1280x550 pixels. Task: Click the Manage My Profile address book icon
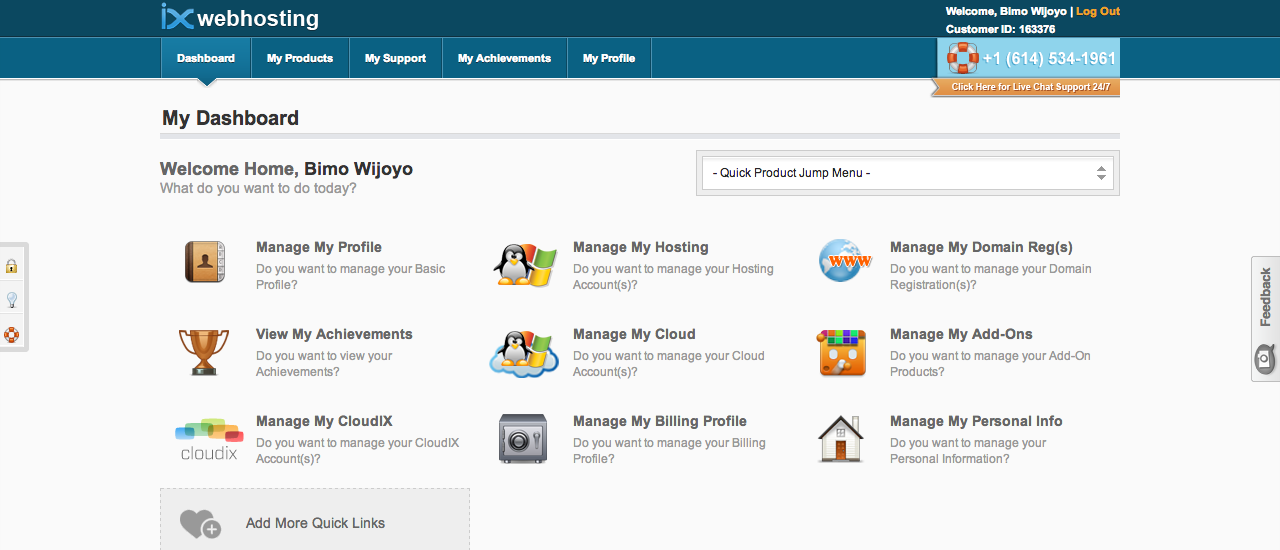point(205,264)
